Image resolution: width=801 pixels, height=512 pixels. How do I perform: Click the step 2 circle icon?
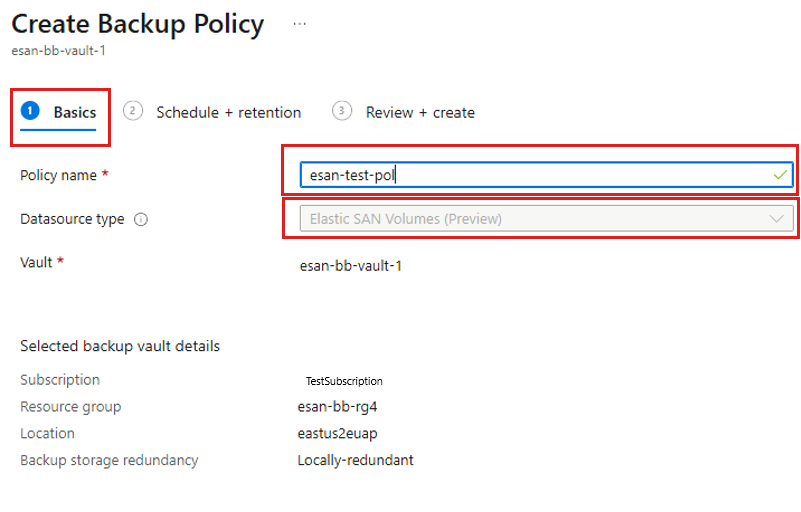click(x=133, y=110)
